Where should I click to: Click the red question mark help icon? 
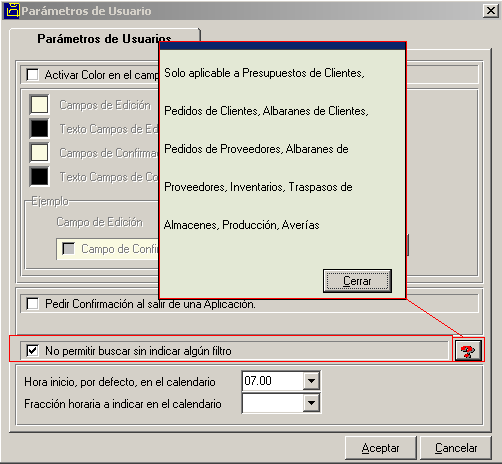tap(468, 351)
